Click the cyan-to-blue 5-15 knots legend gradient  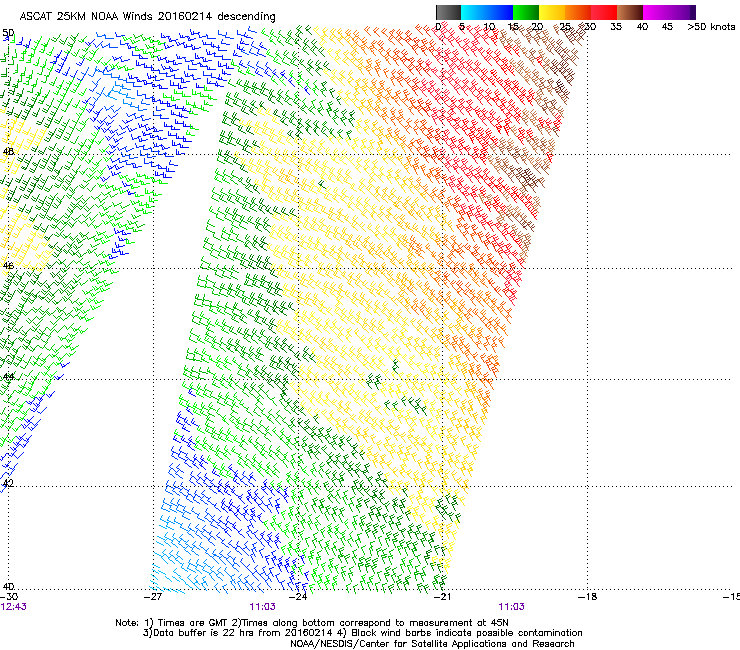(x=487, y=12)
